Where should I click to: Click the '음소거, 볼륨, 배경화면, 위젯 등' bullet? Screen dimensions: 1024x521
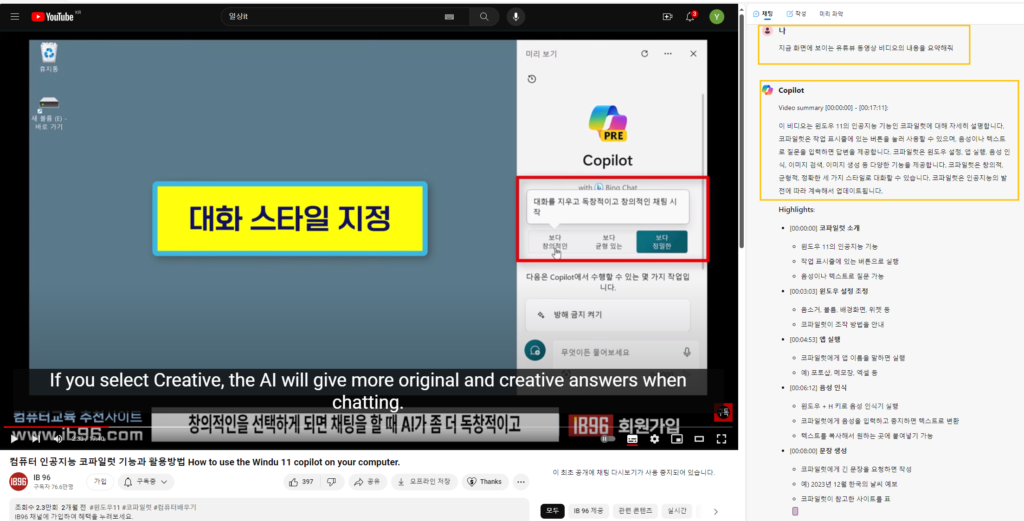tap(845, 309)
